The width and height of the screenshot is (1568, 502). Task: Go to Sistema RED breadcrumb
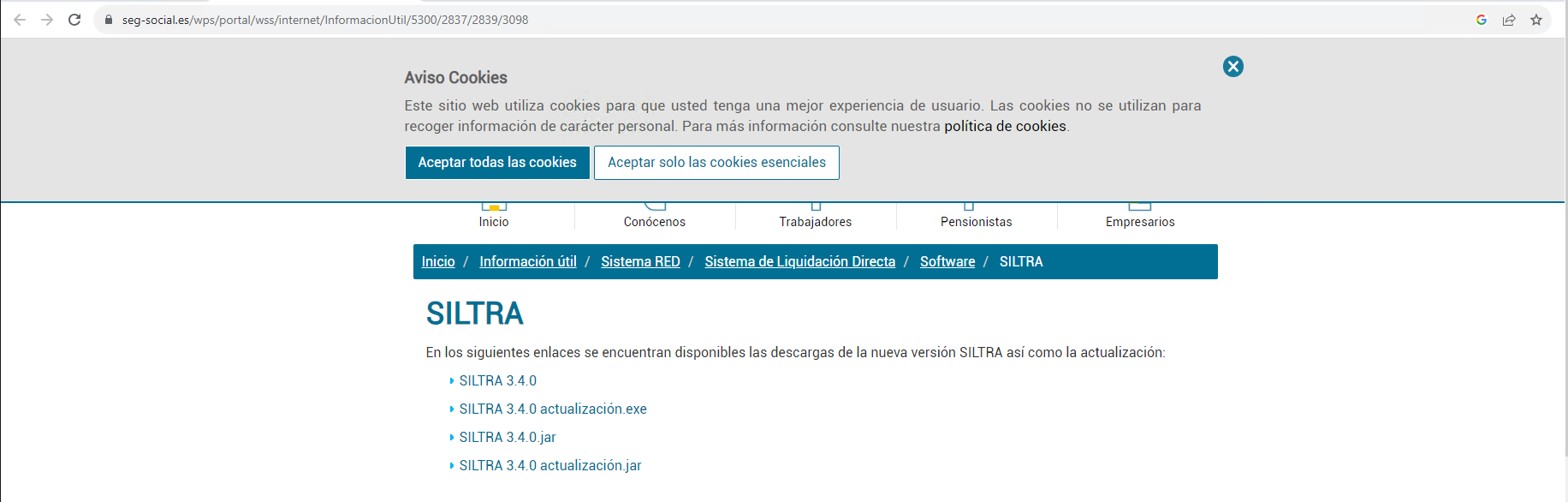pos(640,262)
